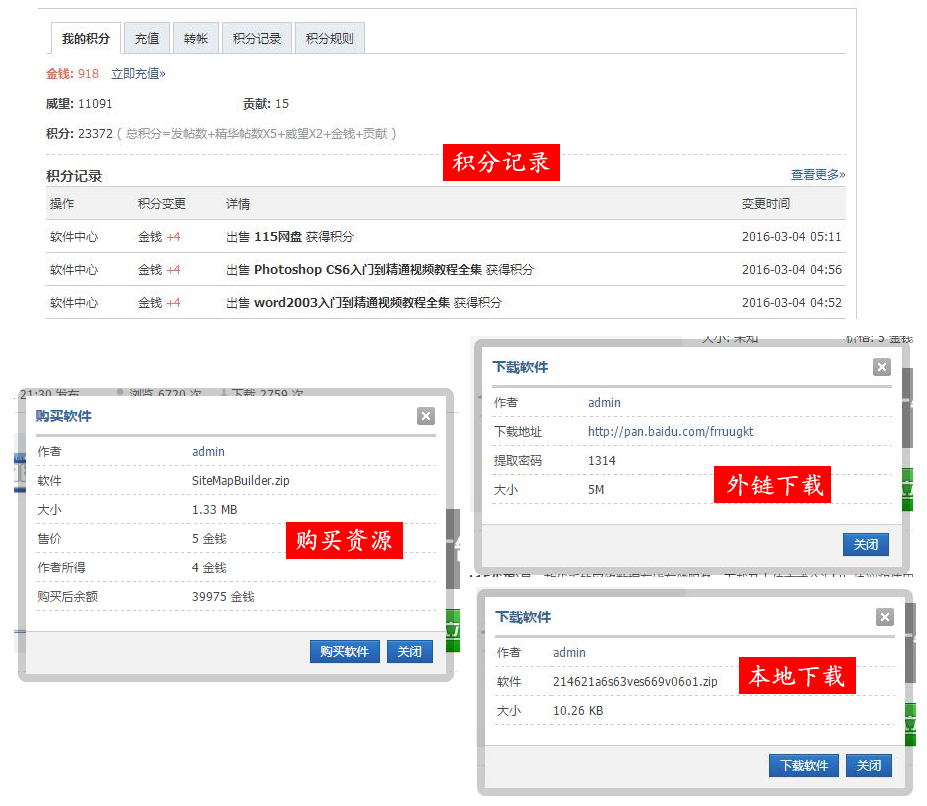Click the author admin name in purchase dialog
927x806 pixels.
click(207, 451)
